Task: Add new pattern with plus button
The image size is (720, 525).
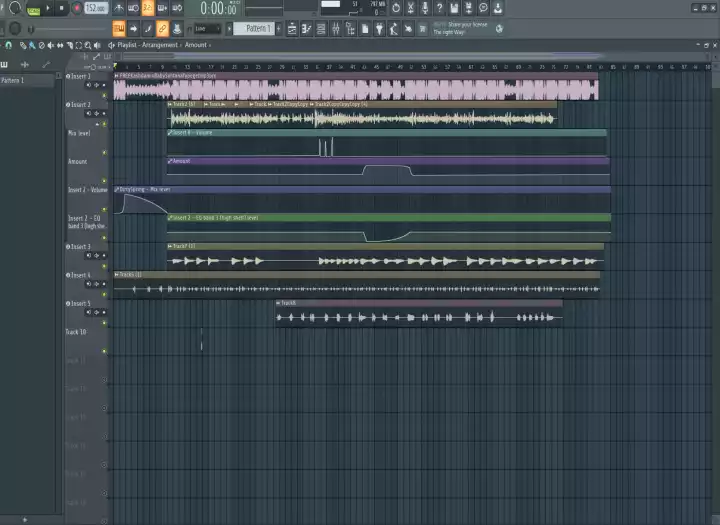Action: pyautogui.click(x=278, y=28)
